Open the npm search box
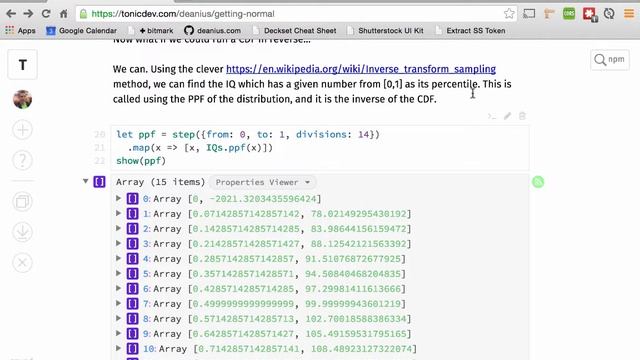 click(610, 60)
